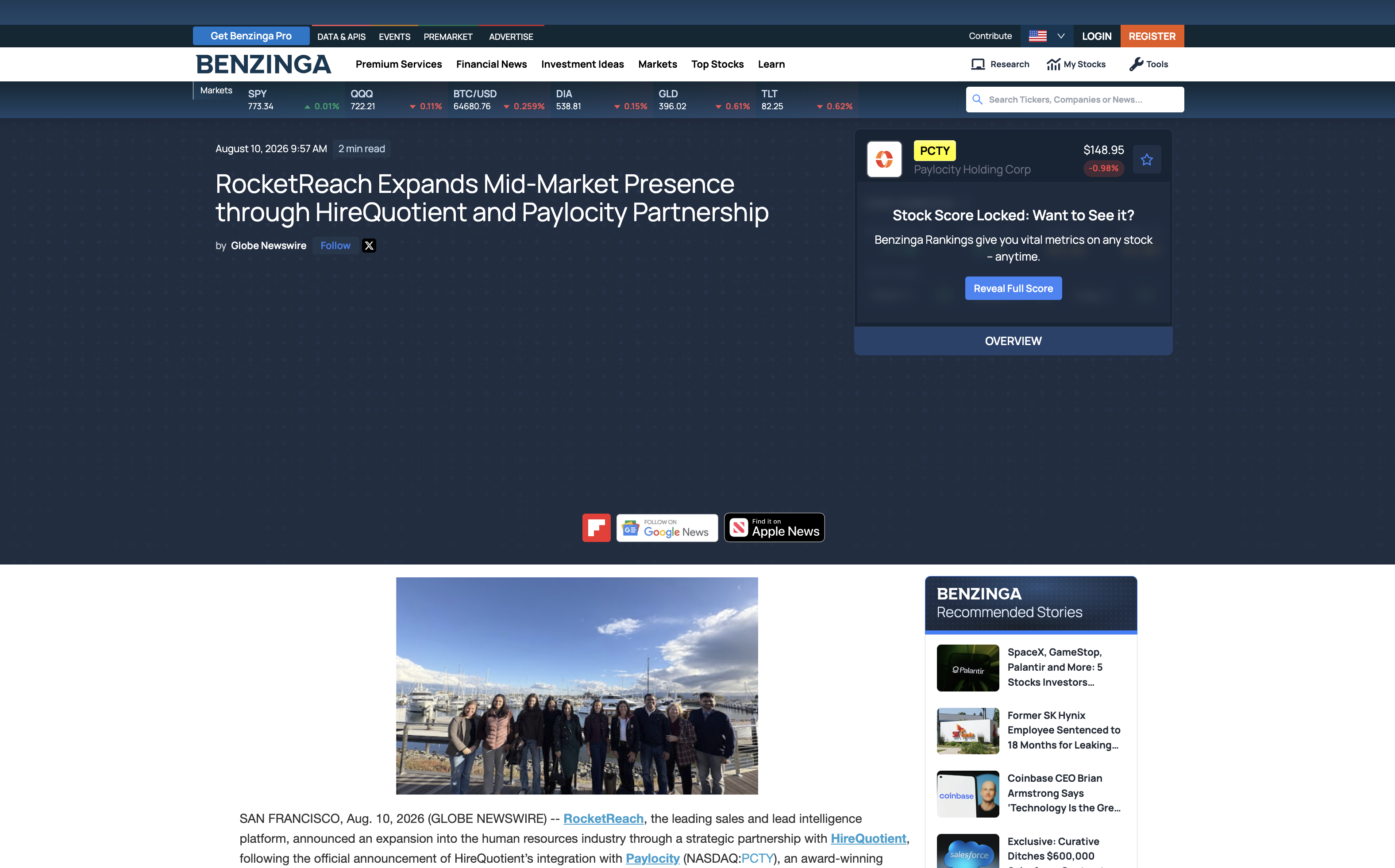Click the Paylocity Holding Corp name

coord(972,170)
